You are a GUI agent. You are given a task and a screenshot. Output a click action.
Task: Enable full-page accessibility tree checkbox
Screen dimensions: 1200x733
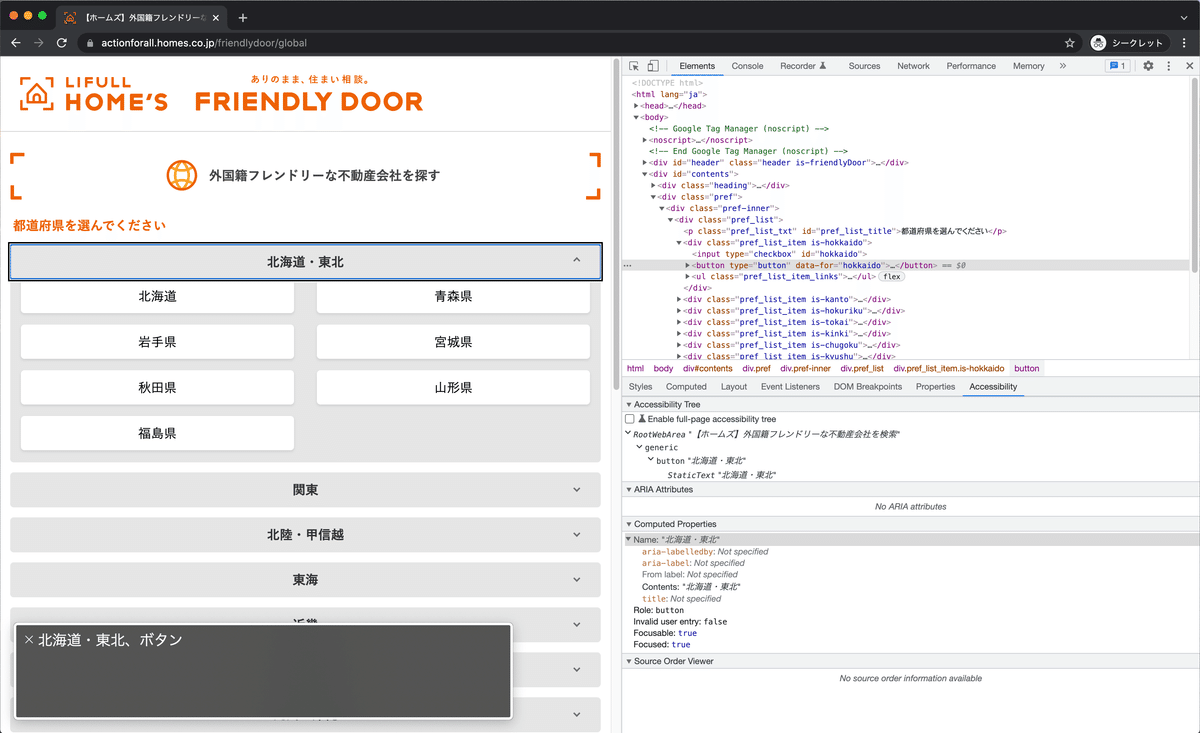[x=630, y=419]
